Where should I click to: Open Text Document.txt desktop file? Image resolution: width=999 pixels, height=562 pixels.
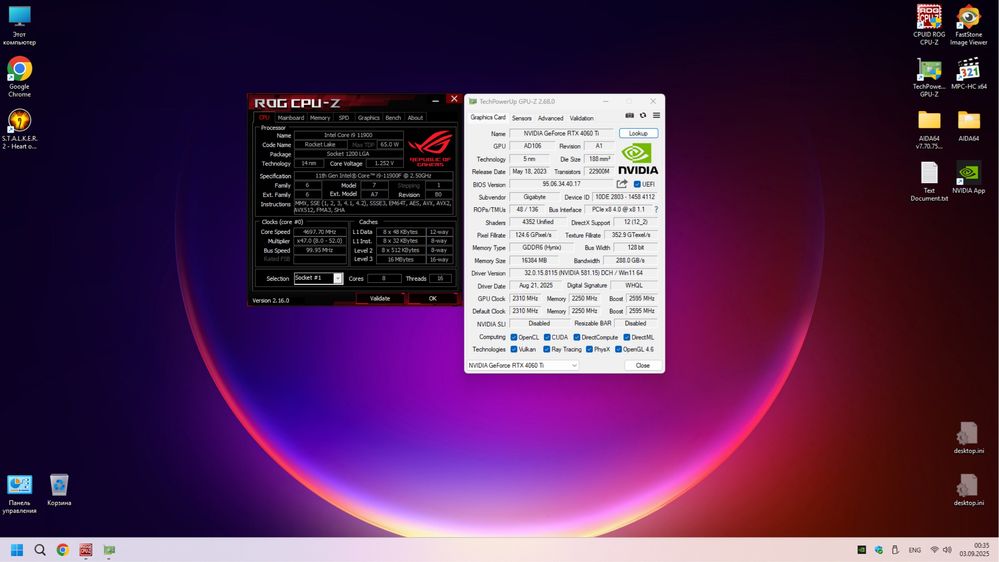929,182
